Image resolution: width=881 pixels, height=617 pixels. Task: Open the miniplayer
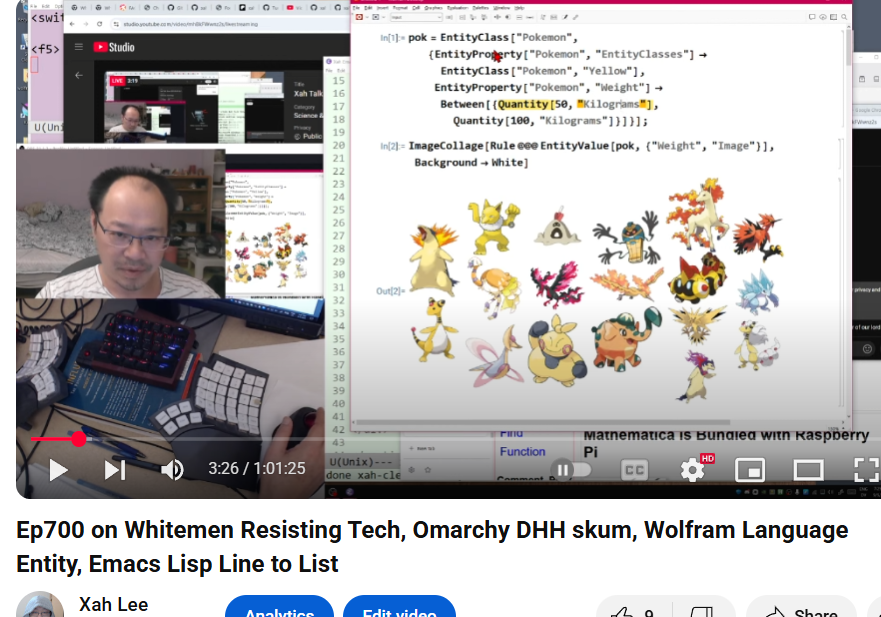750,470
